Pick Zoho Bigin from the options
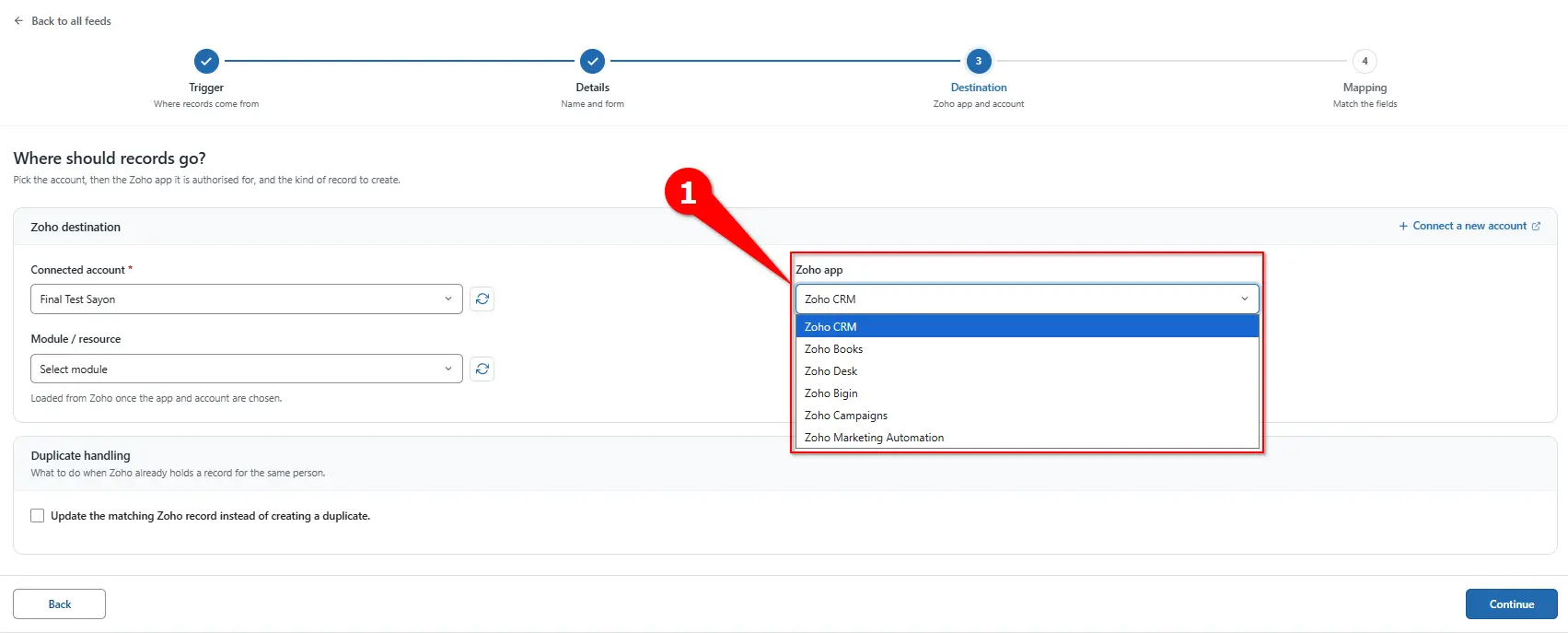The height and width of the screenshot is (633, 1568). [1027, 393]
